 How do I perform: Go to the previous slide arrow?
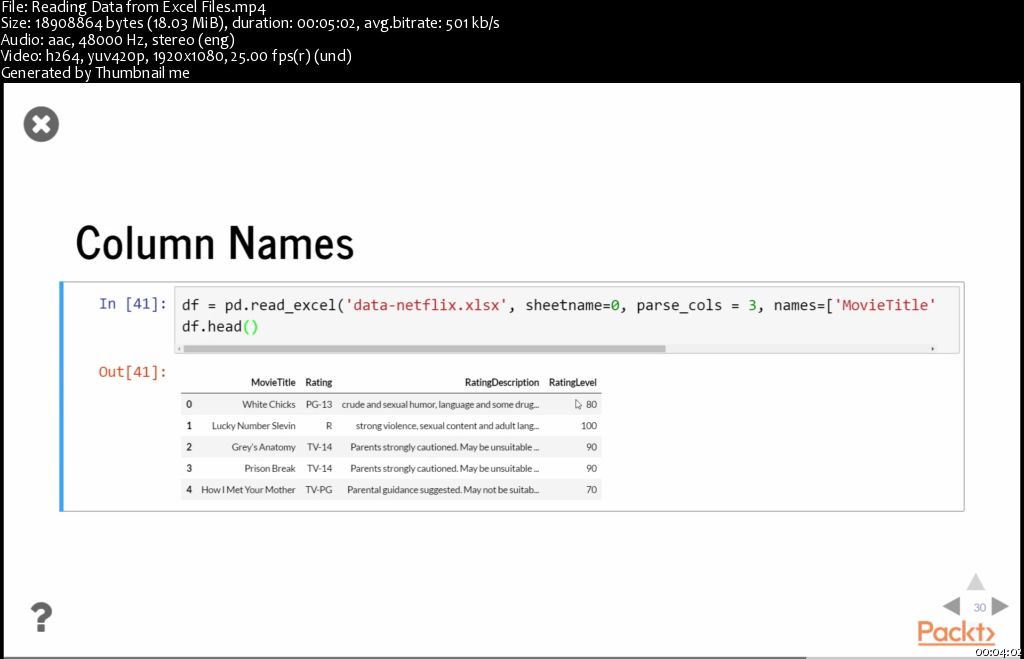(952, 606)
